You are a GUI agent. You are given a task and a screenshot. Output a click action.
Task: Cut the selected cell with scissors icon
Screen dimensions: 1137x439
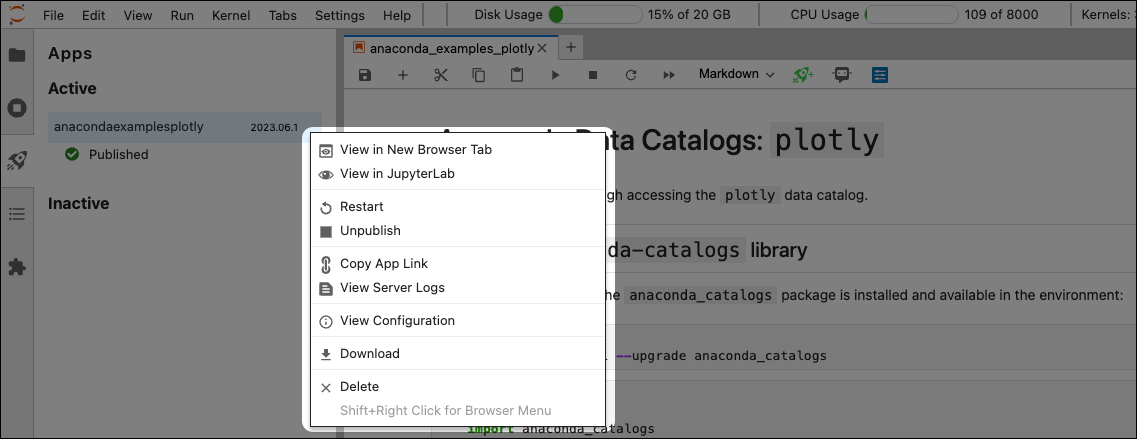tap(441, 75)
